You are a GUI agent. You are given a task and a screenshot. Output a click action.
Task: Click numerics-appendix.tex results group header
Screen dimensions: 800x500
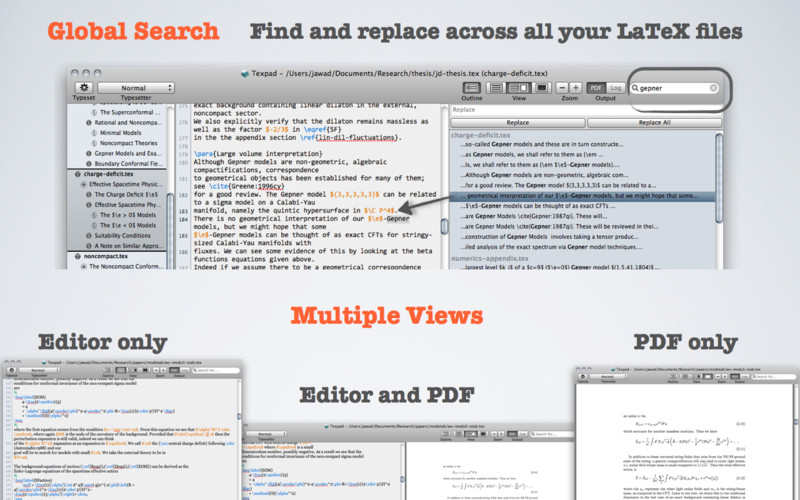490,259
